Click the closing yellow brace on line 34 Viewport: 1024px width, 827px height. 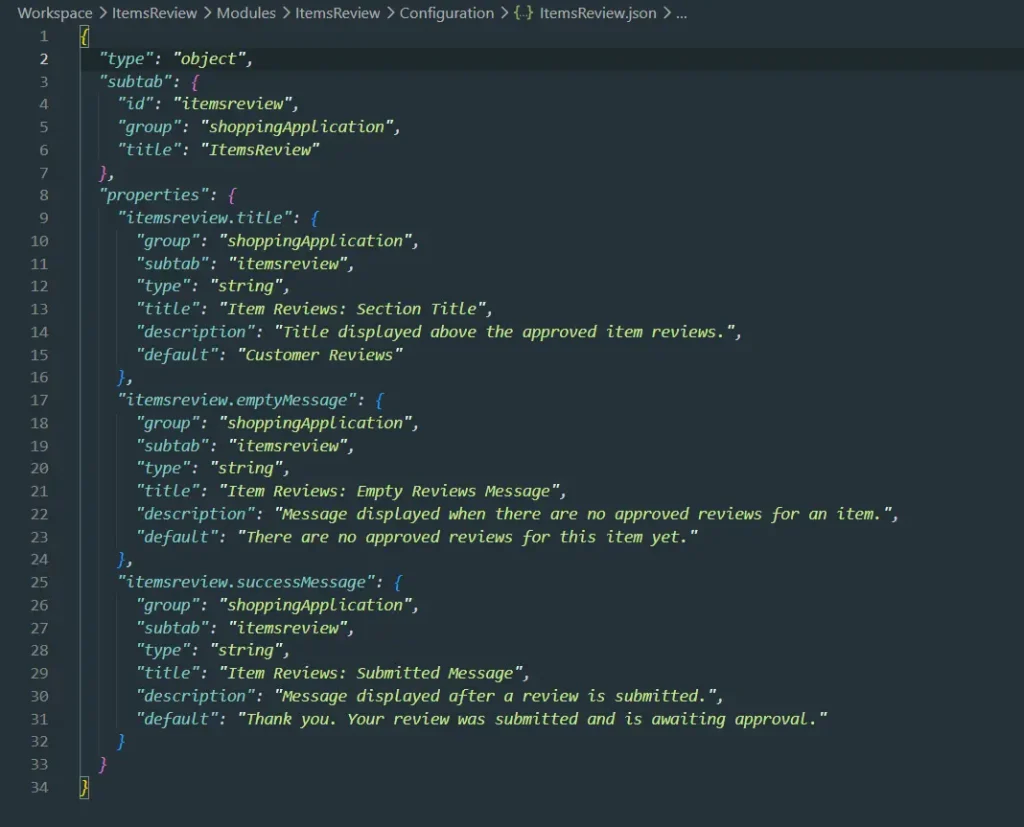[84, 788]
